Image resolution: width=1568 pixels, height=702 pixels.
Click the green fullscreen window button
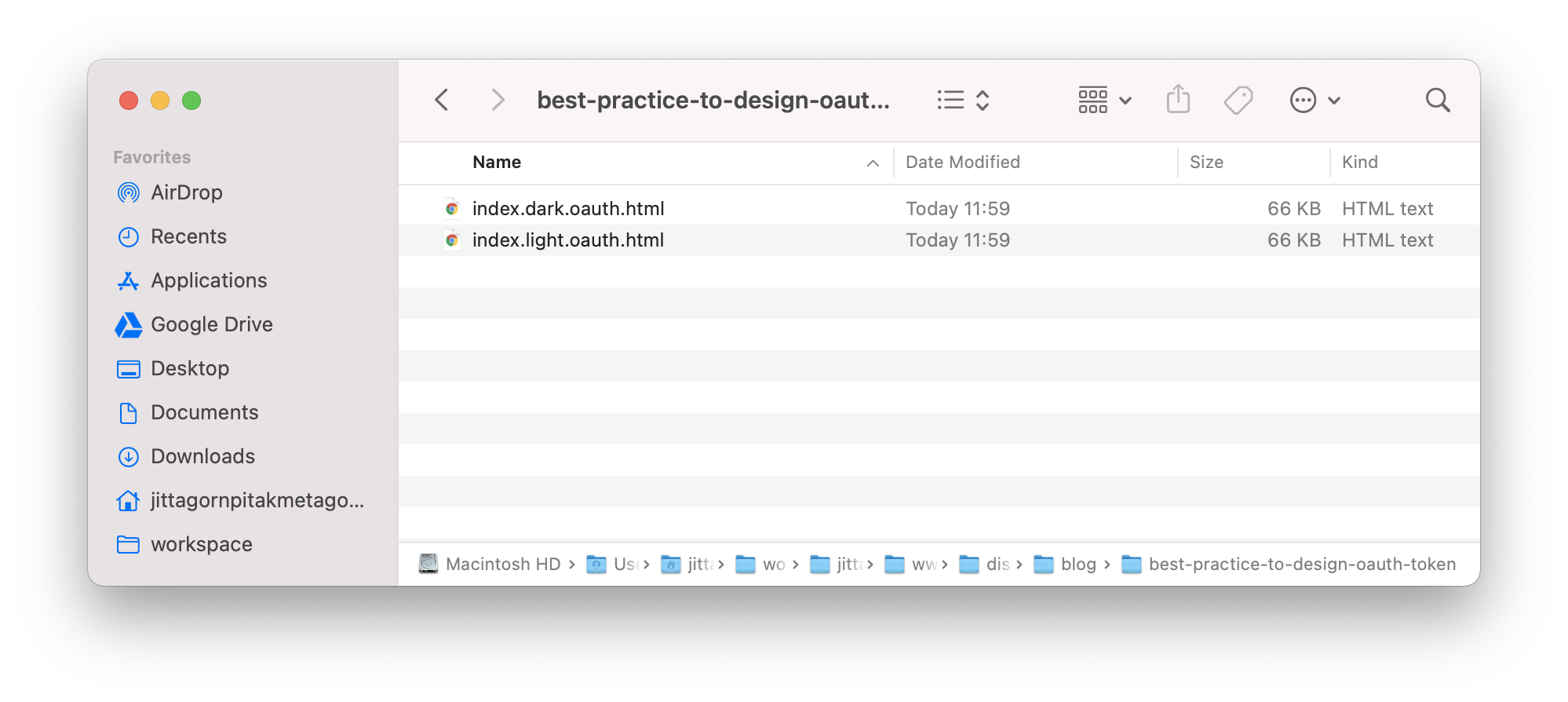click(191, 101)
